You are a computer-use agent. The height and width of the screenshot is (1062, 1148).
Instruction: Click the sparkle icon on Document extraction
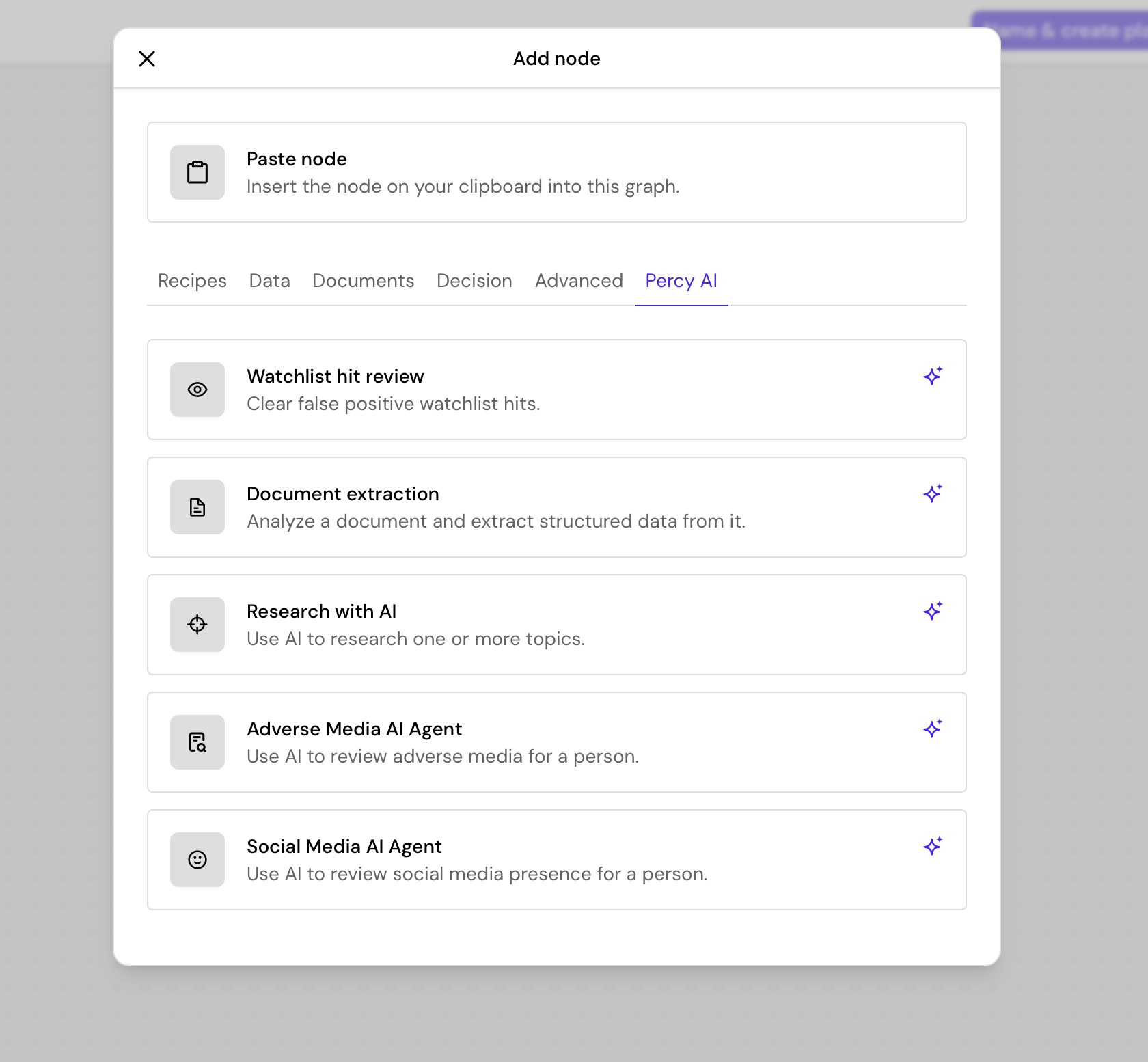(x=933, y=493)
